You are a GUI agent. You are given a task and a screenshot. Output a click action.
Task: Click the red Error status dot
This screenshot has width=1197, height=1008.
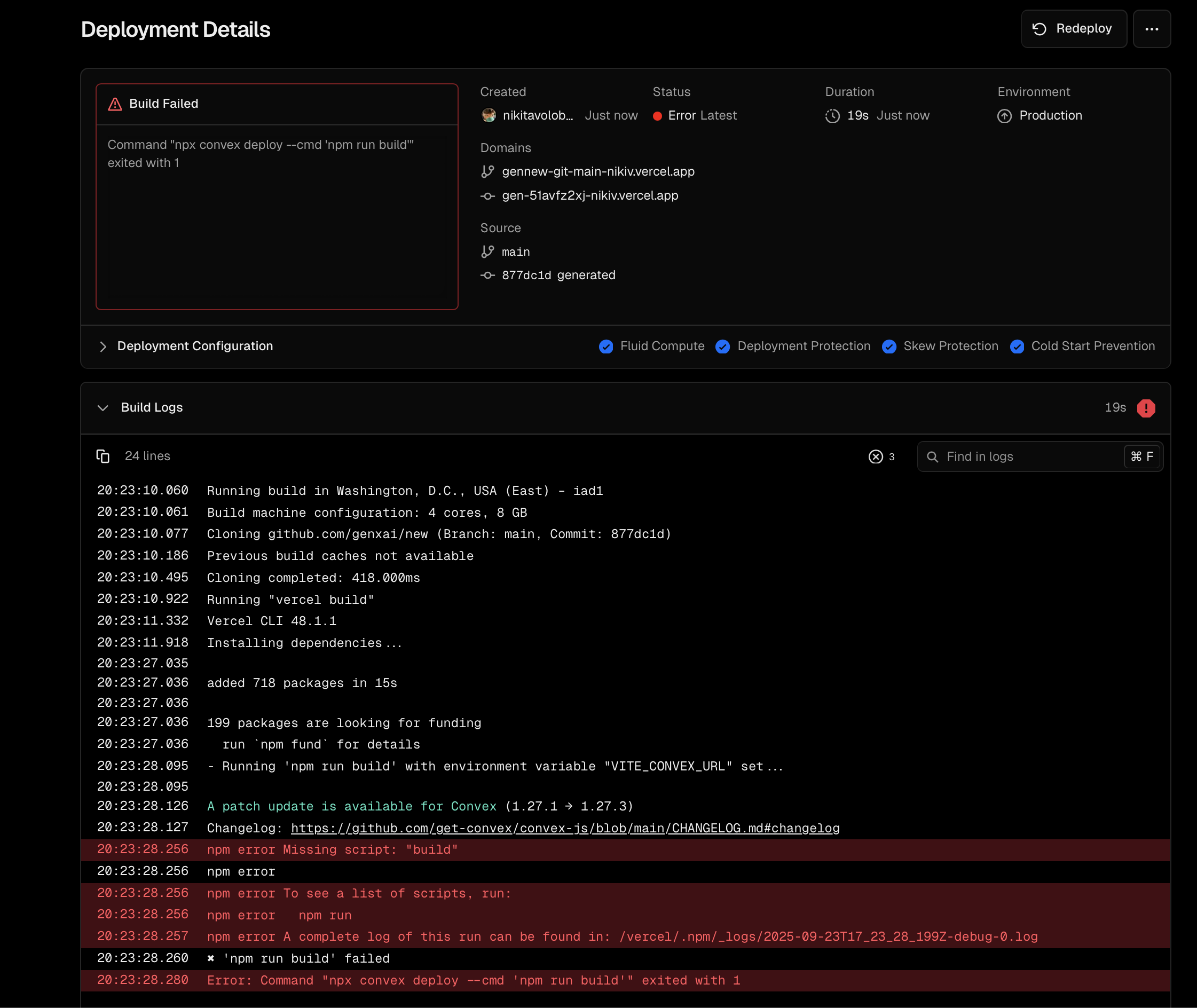coord(658,116)
